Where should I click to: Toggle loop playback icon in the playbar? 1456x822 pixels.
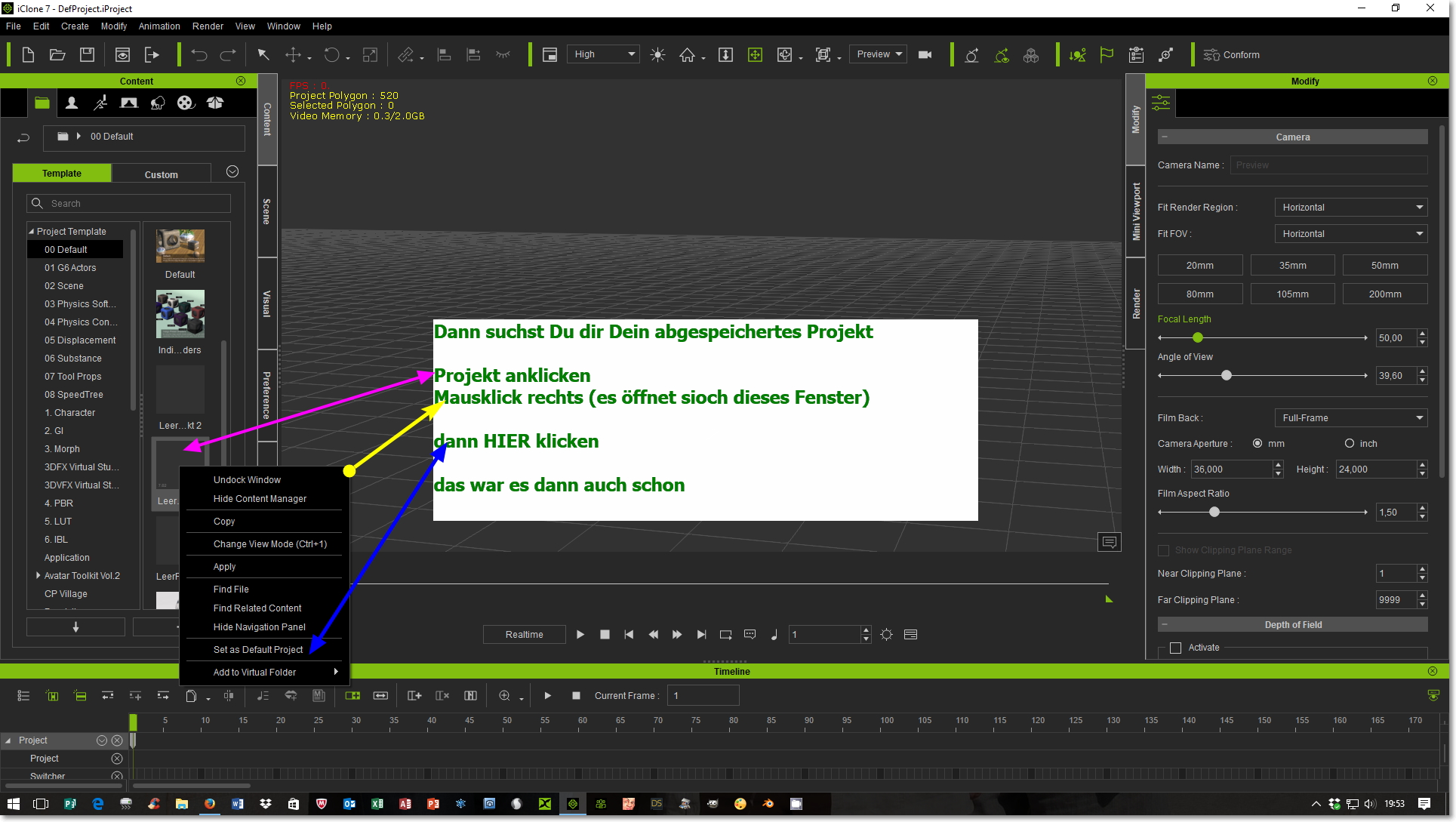click(725, 635)
